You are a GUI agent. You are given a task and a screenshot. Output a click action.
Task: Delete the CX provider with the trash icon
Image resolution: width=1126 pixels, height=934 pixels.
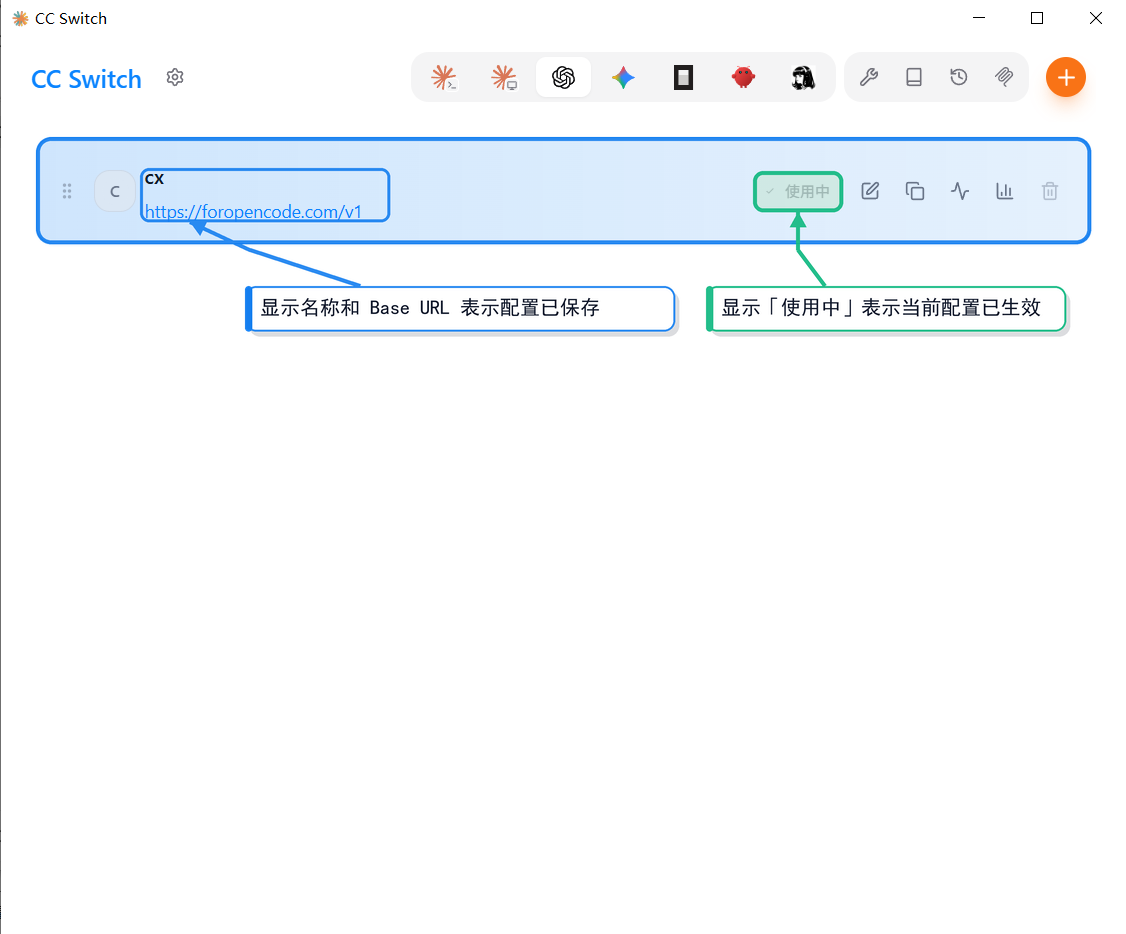(1050, 191)
